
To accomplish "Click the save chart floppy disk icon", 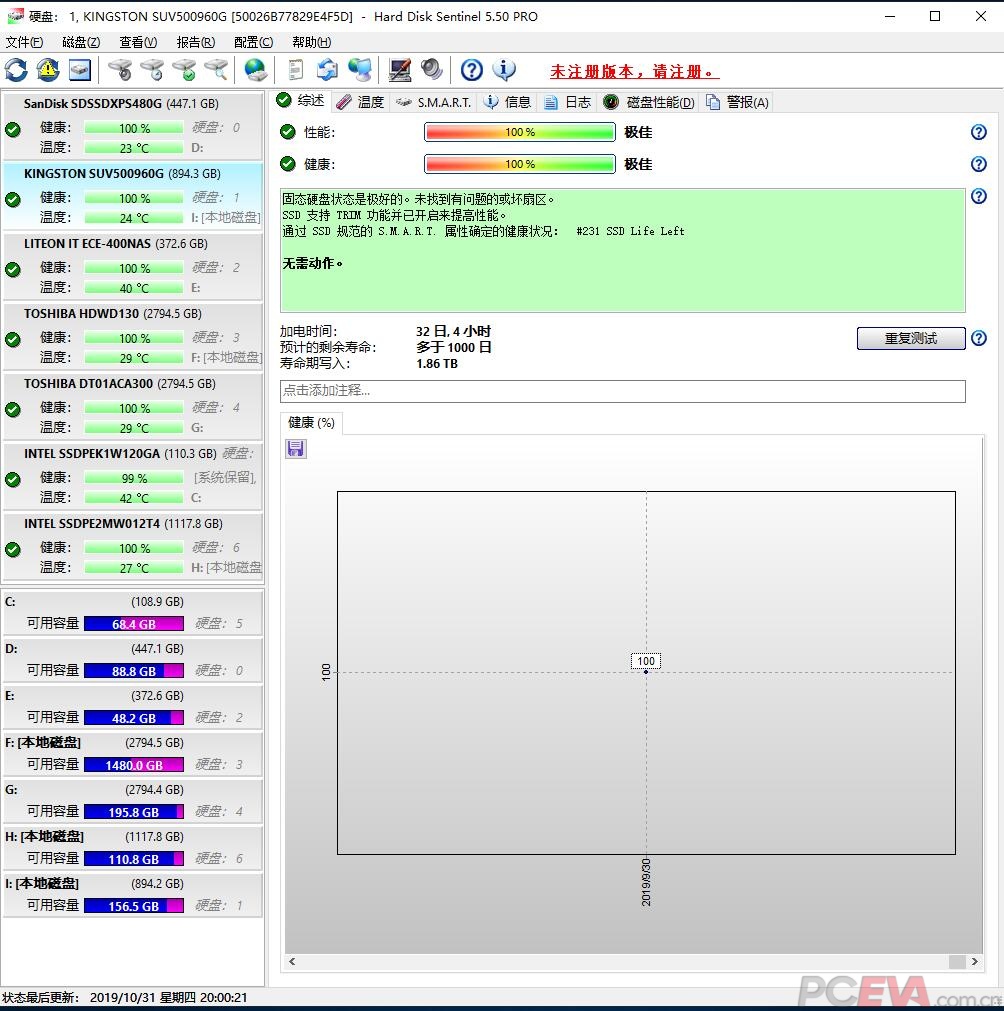I will [x=296, y=449].
